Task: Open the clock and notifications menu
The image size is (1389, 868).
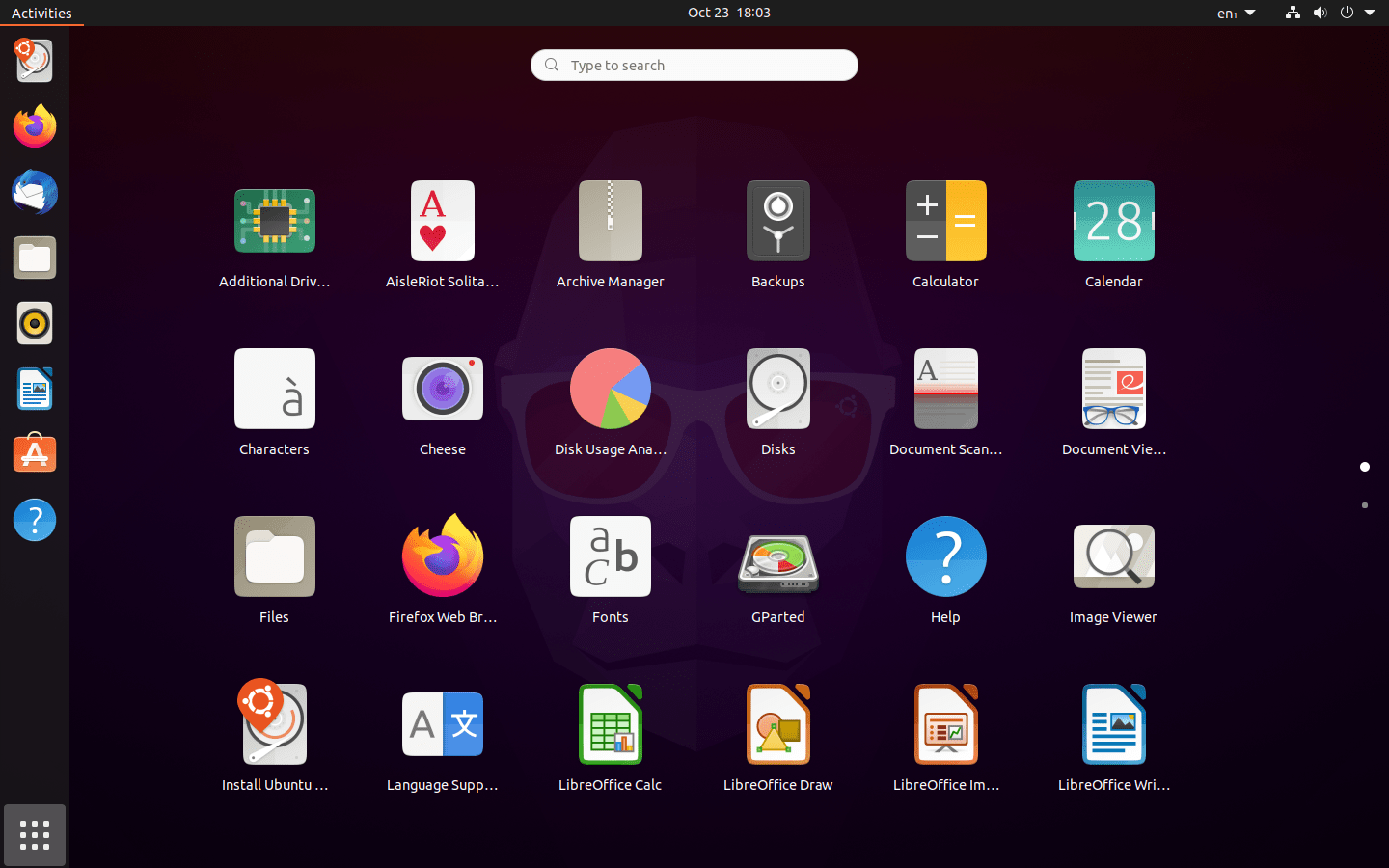Action: point(729,13)
